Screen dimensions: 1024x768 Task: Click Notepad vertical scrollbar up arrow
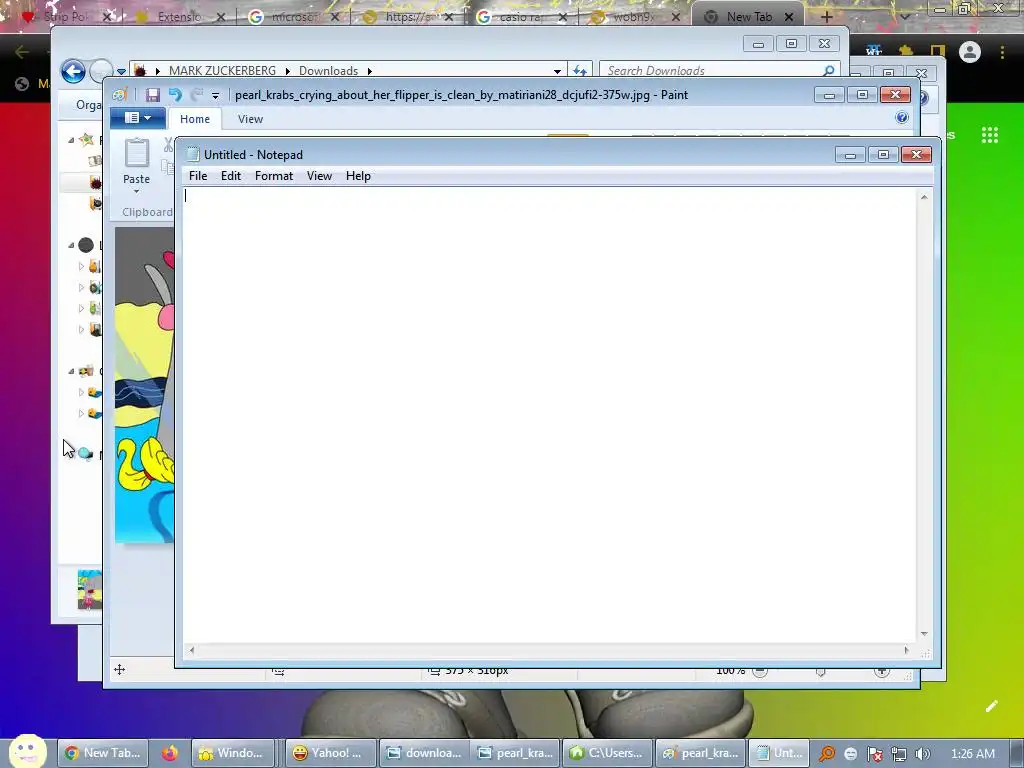pyautogui.click(x=924, y=197)
